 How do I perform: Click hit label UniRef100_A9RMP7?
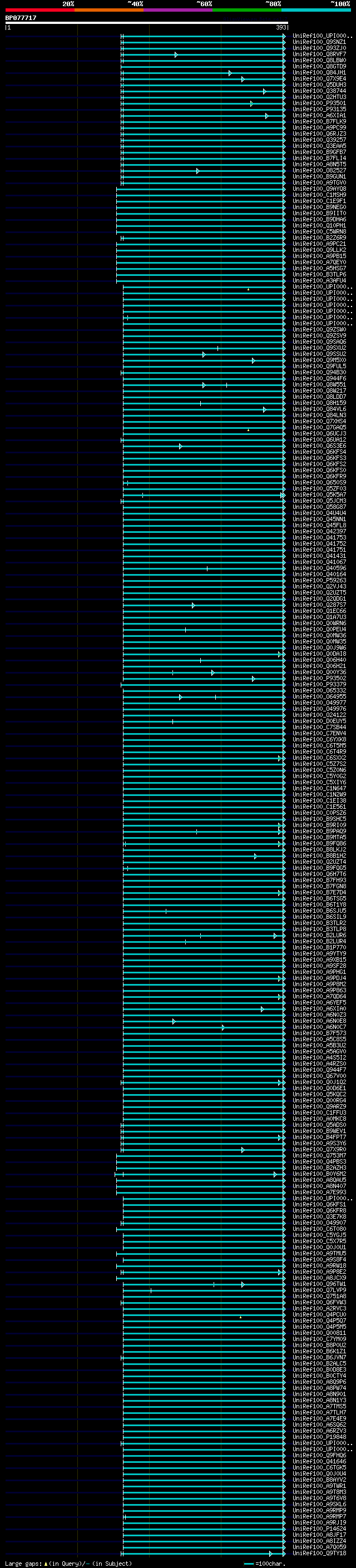pyautogui.click(x=319, y=1517)
